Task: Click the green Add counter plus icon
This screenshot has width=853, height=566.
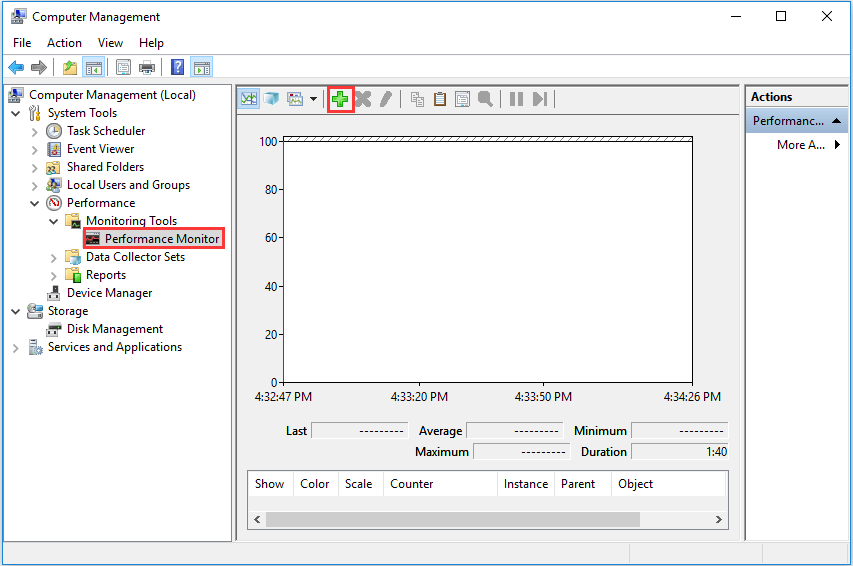Action: click(341, 99)
